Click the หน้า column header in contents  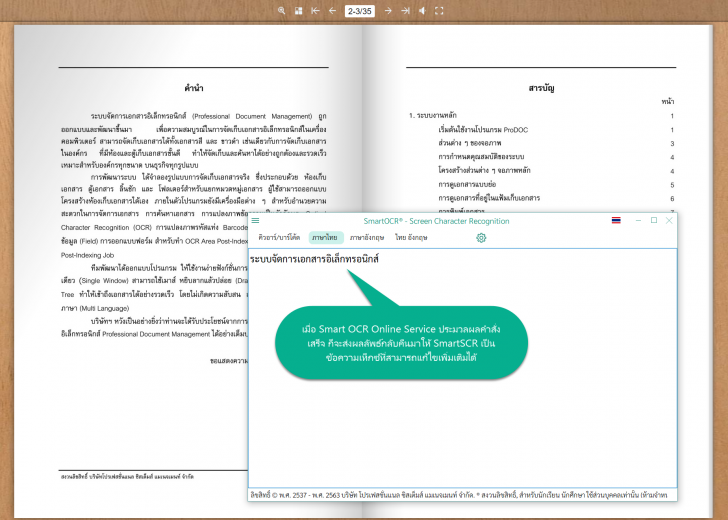pos(668,101)
